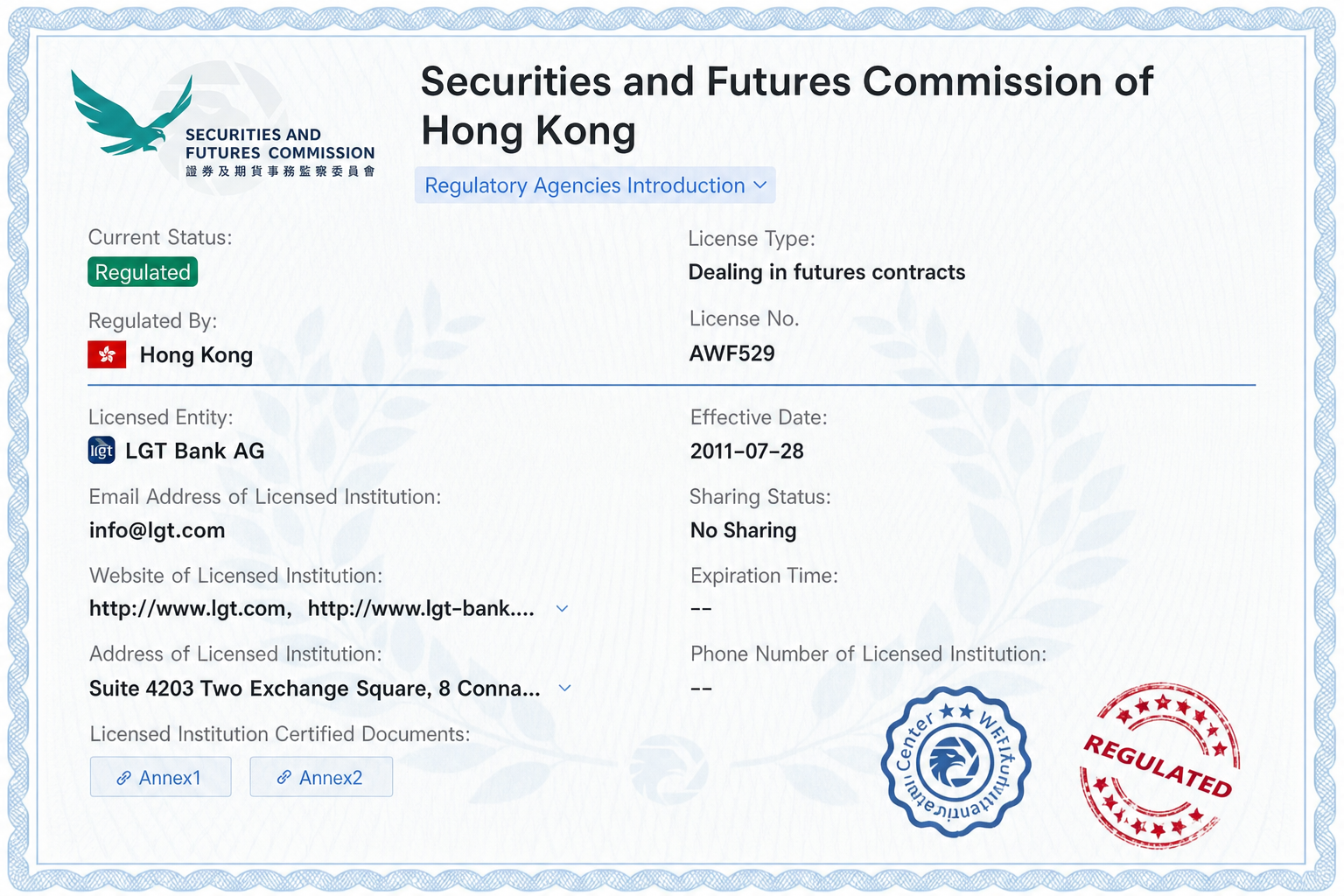Click the blue WikiFX center seal

click(x=955, y=761)
